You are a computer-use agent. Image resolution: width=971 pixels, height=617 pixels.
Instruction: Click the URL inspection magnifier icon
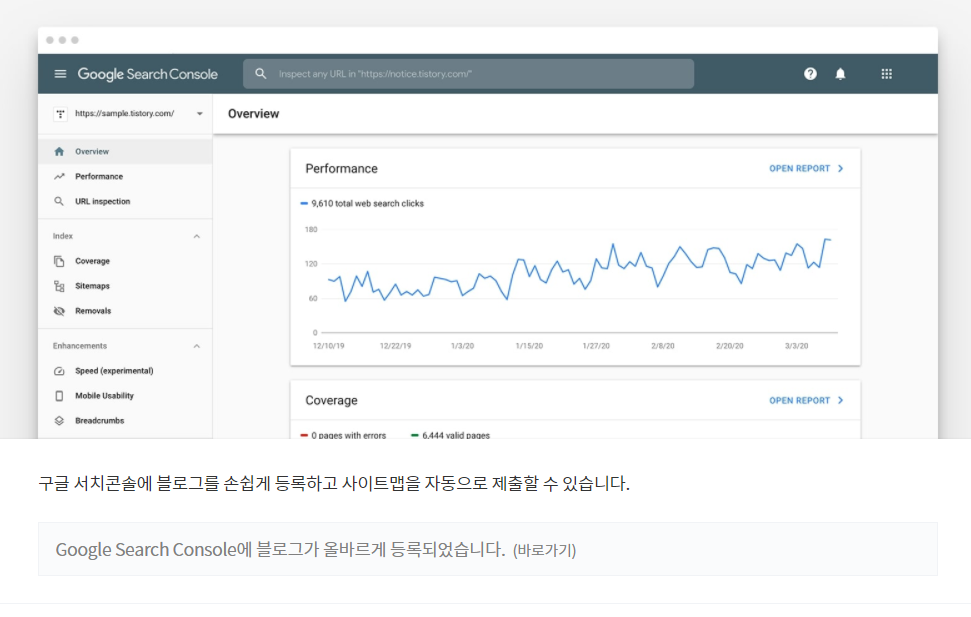point(59,201)
